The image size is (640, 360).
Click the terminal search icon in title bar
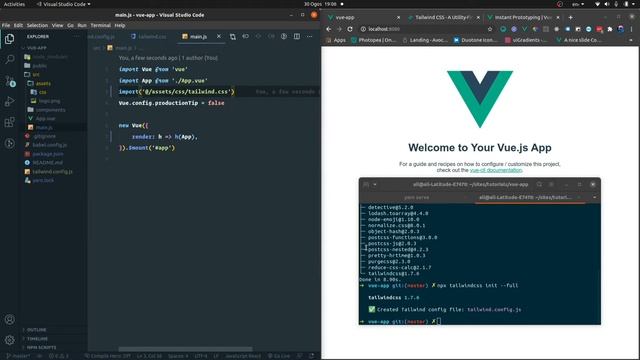[539, 184]
